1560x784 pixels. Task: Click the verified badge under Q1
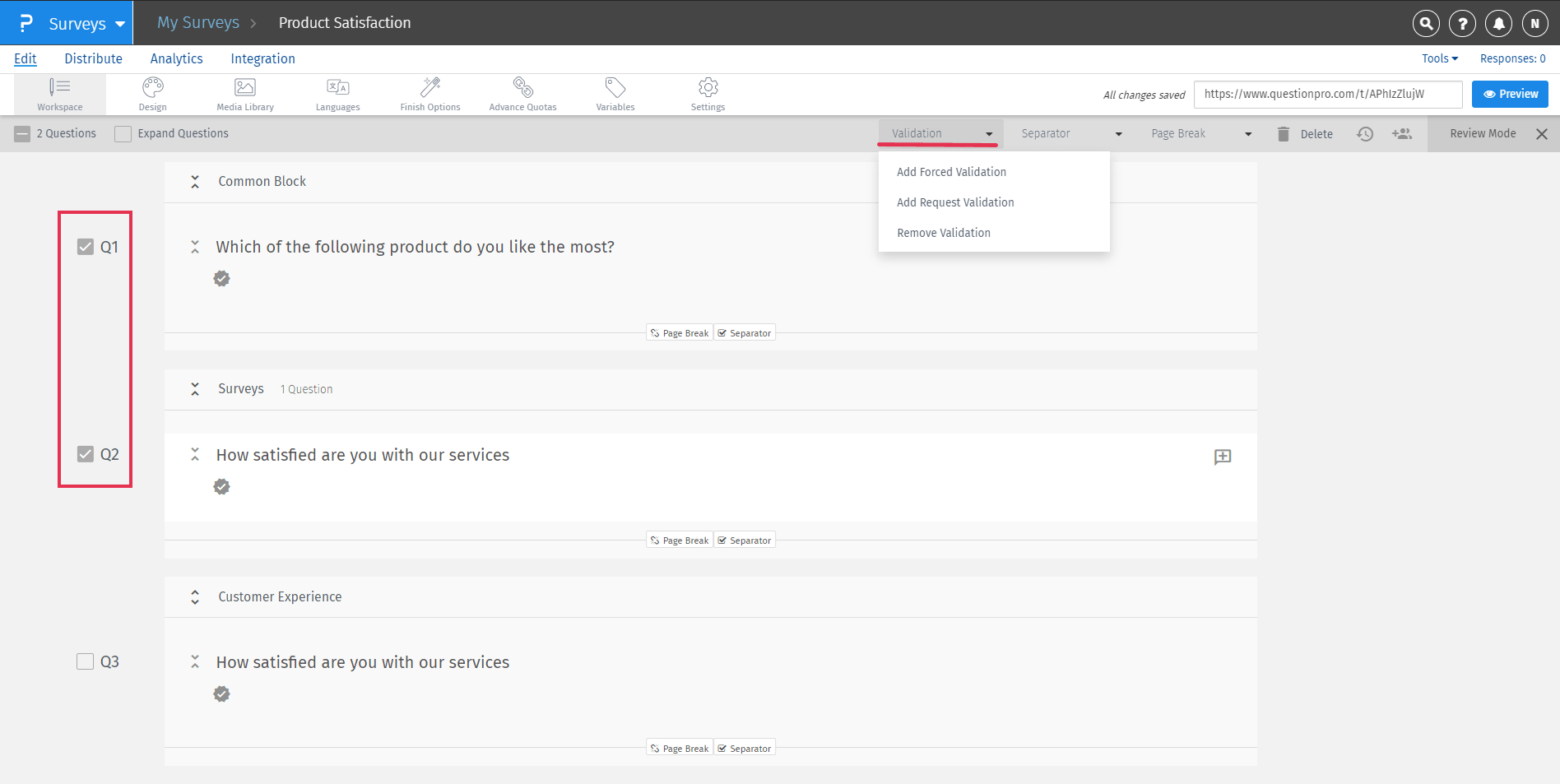pyautogui.click(x=222, y=279)
